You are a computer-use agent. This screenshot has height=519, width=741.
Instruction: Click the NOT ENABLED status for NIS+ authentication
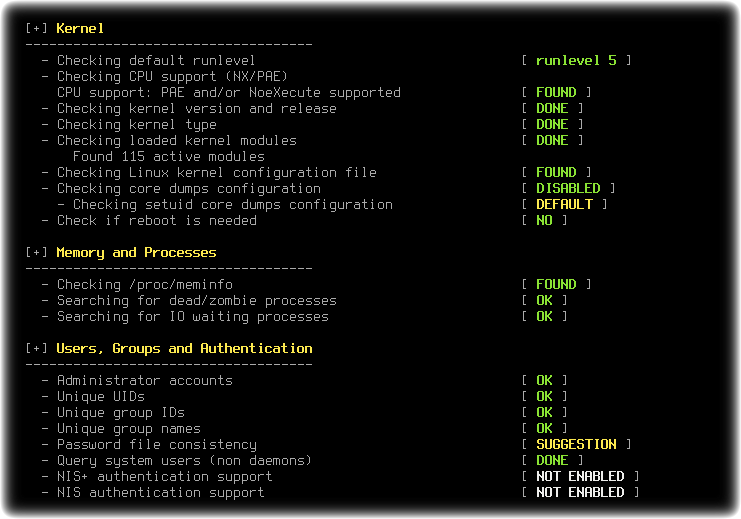580,476
